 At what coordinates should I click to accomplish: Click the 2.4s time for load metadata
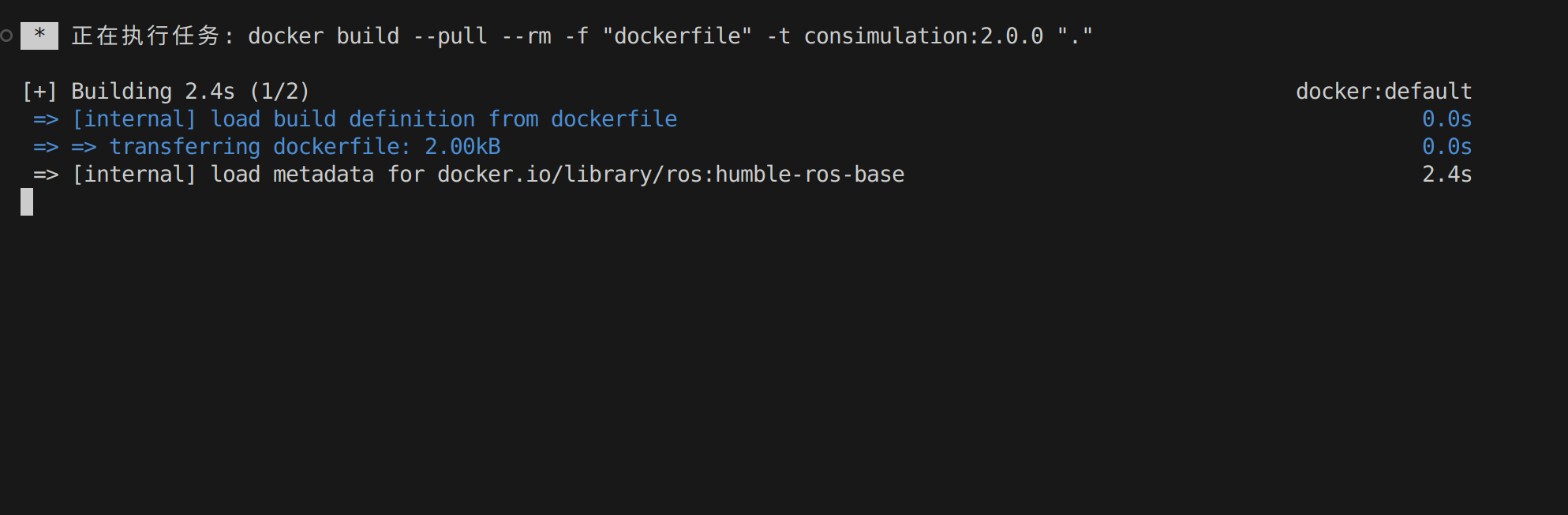1446,175
